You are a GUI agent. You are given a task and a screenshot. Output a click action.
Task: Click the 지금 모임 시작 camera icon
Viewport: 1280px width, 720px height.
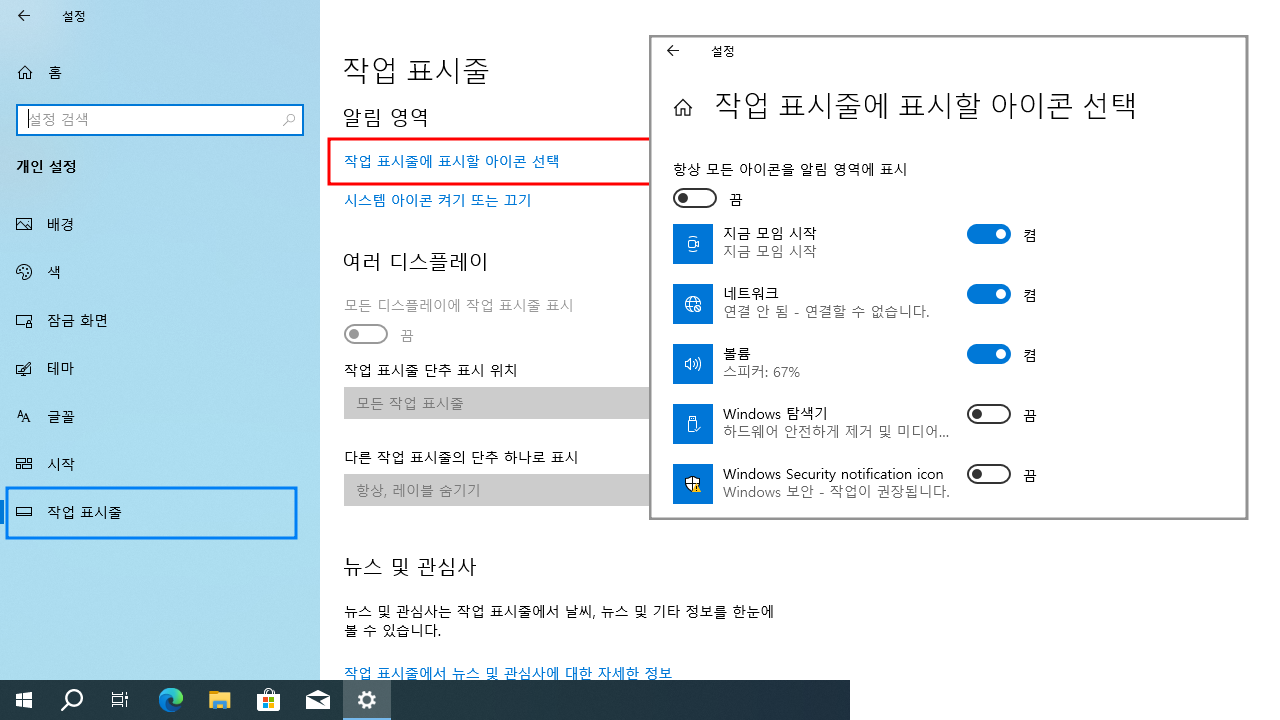(x=693, y=244)
